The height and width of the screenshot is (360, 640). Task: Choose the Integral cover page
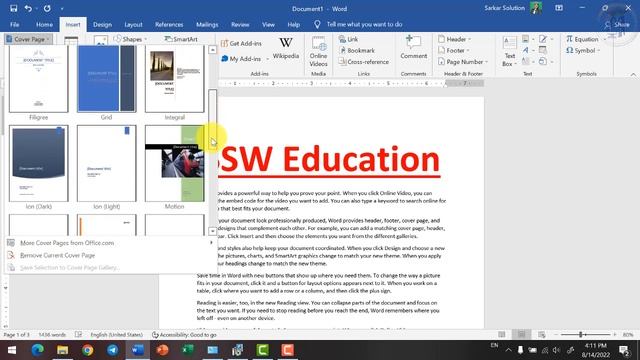click(175, 79)
